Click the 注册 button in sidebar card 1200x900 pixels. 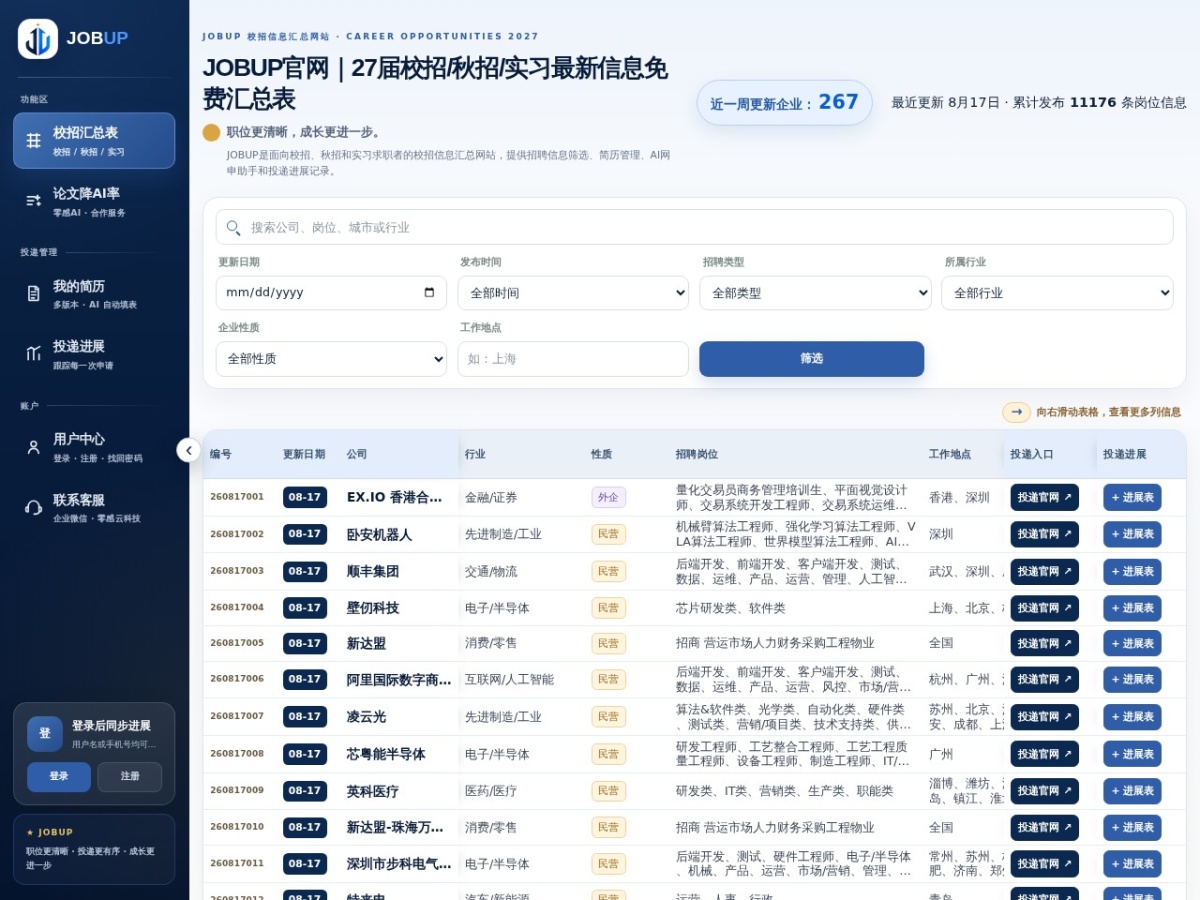[x=130, y=777]
